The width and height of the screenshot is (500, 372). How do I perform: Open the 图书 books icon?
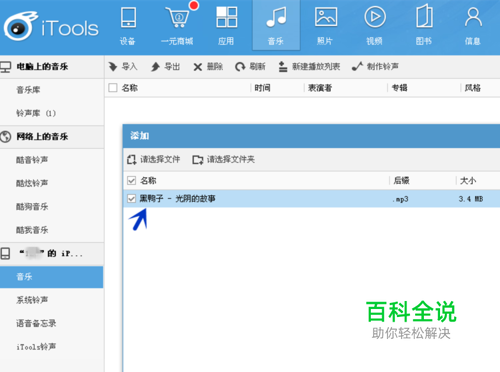coord(424,26)
